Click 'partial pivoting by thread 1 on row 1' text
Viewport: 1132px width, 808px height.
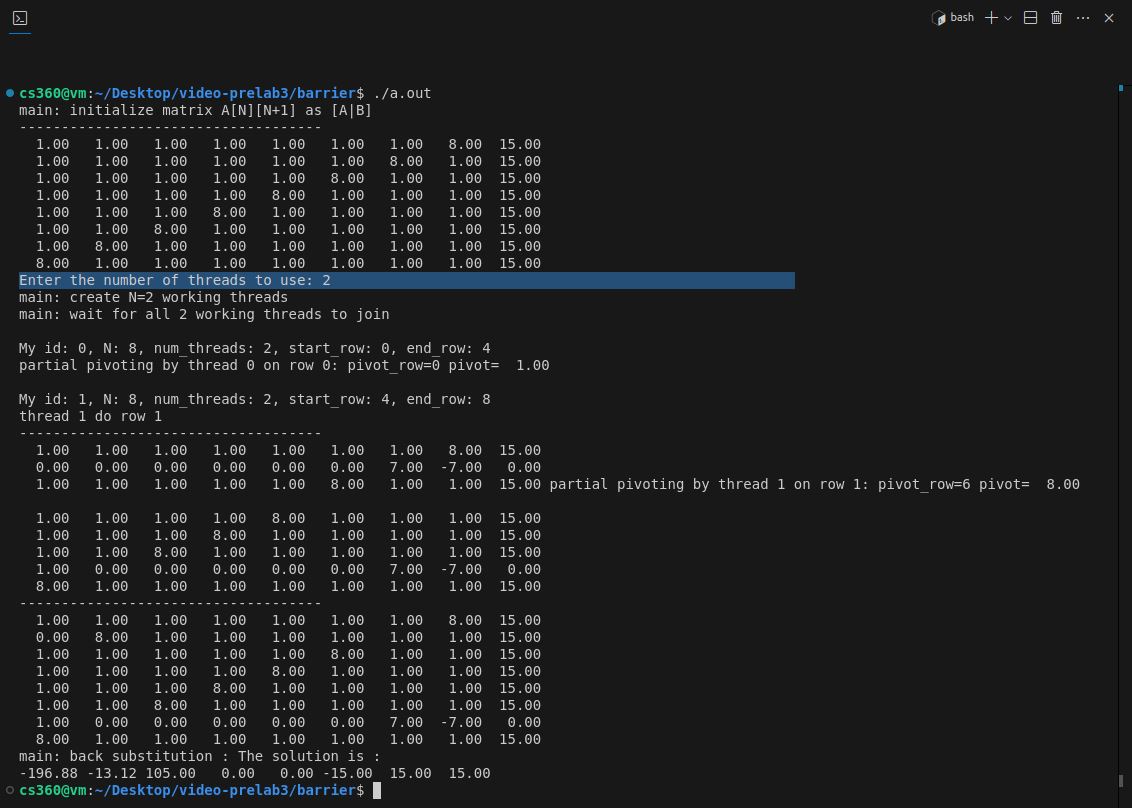(x=814, y=485)
